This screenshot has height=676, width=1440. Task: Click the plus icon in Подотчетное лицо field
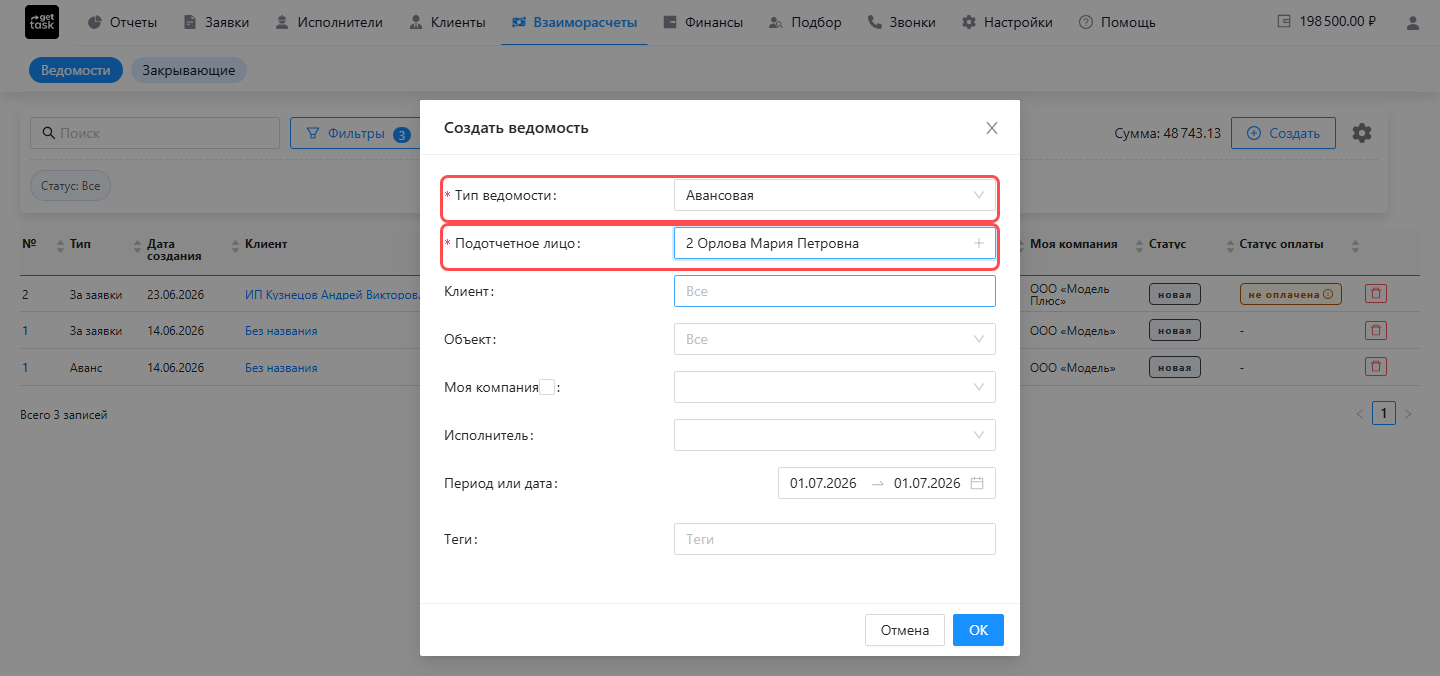[x=979, y=243]
